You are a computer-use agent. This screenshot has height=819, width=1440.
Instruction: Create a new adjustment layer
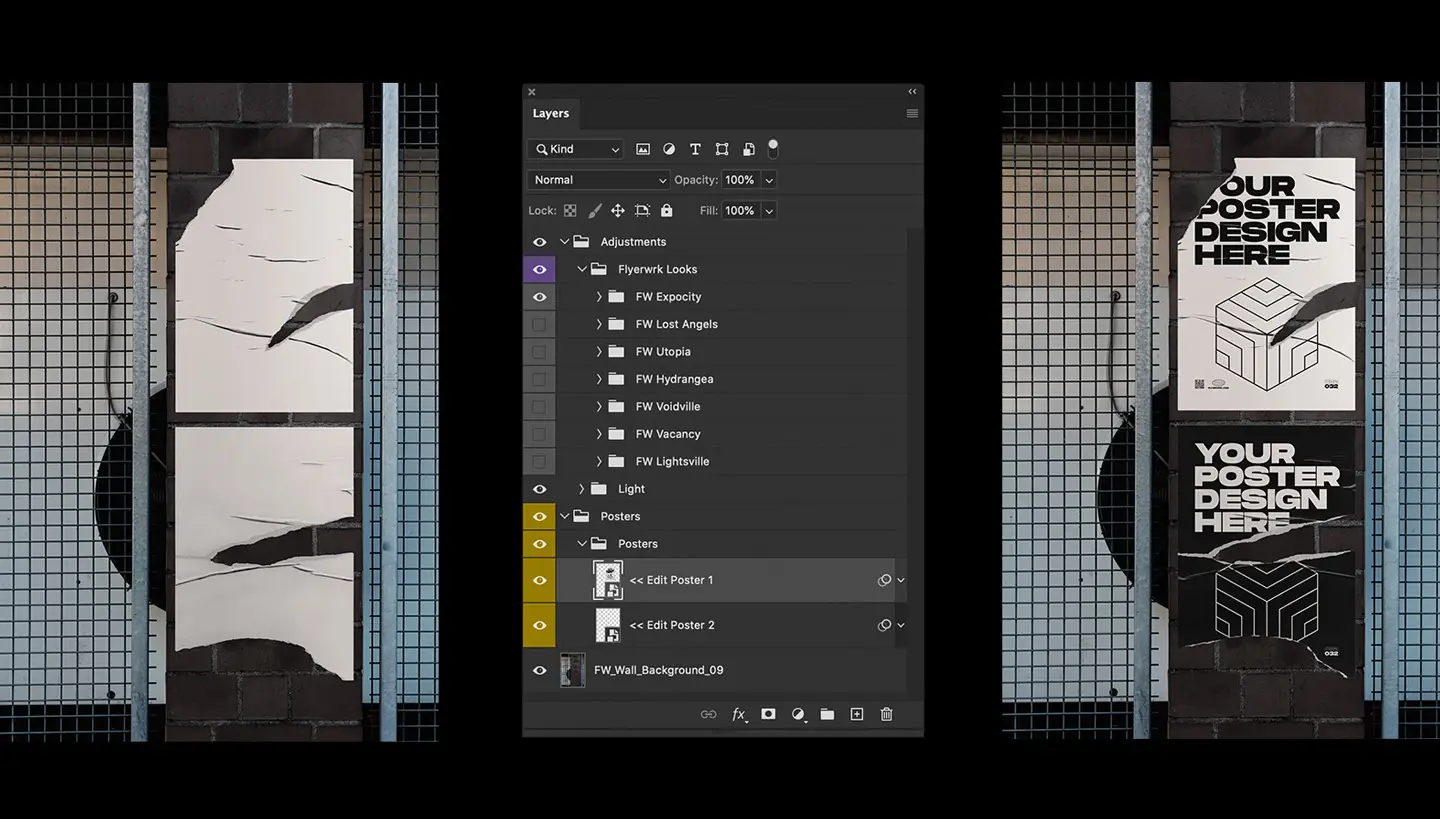798,714
